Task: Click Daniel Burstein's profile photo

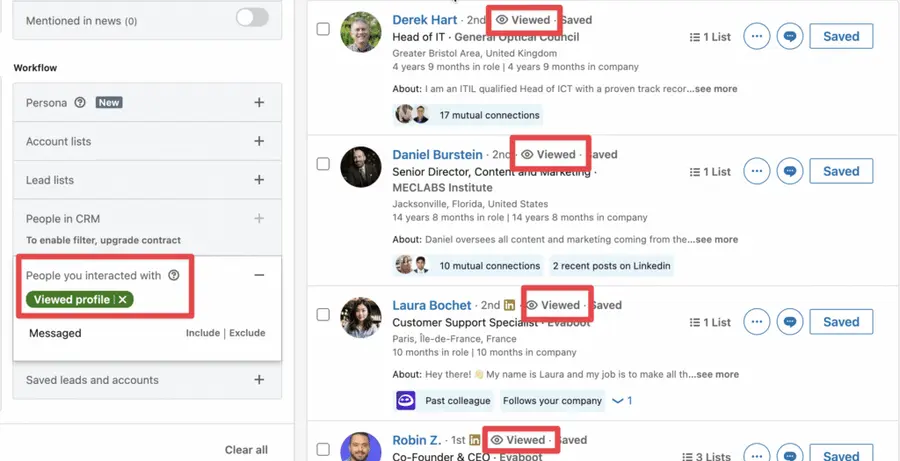Action: coord(360,166)
